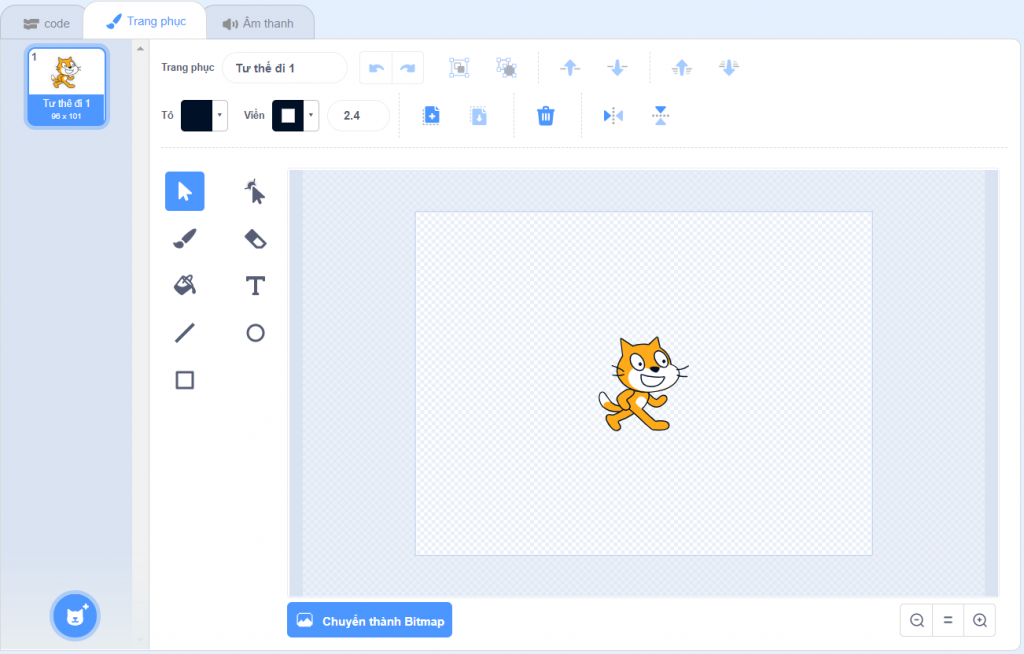The image size is (1024, 654).
Task: Select the Tư thế đi 1 thumbnail
Action: [67, 86]
